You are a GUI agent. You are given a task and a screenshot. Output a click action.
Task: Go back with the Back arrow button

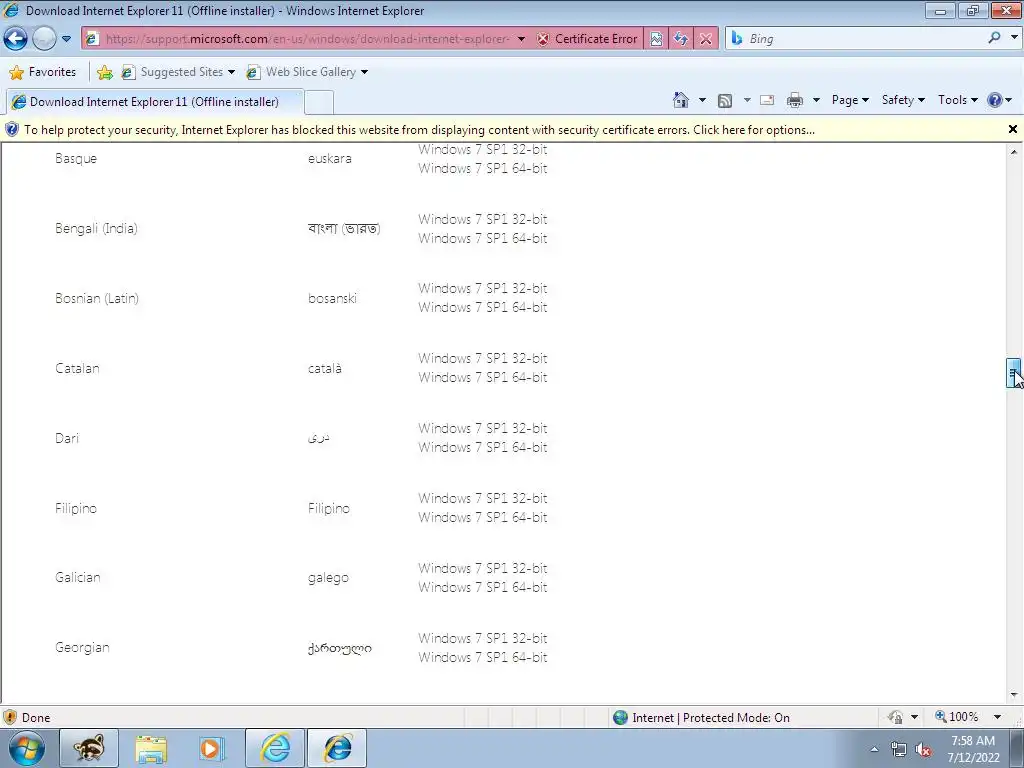click(15, 39)
